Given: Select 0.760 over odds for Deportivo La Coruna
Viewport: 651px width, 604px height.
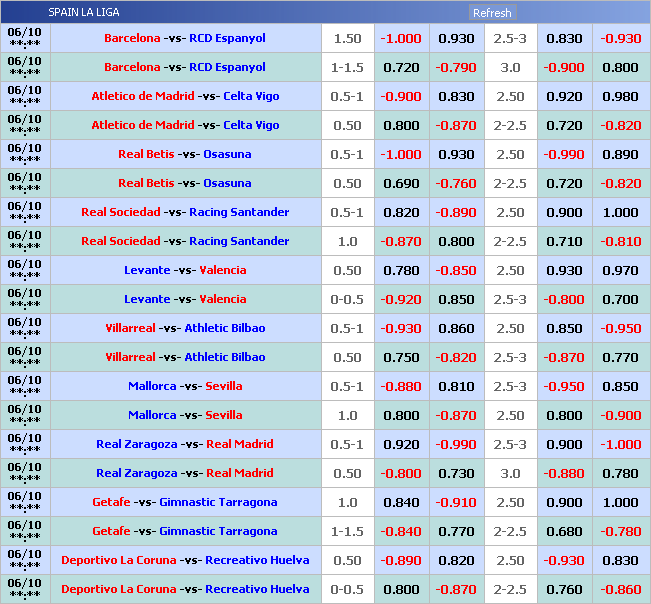Looking at the screenshot, I should (564, 589).
